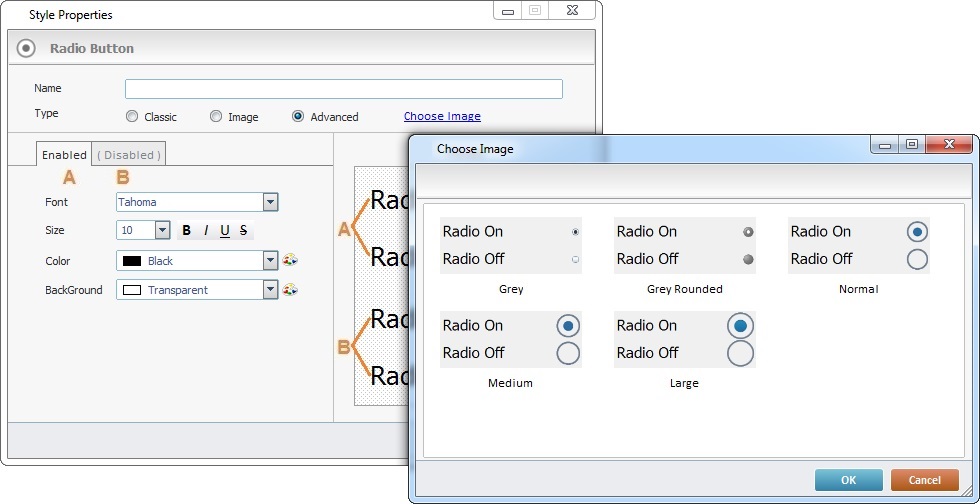
Task: Switch to the Disabled tab
Action: (128, 155)
